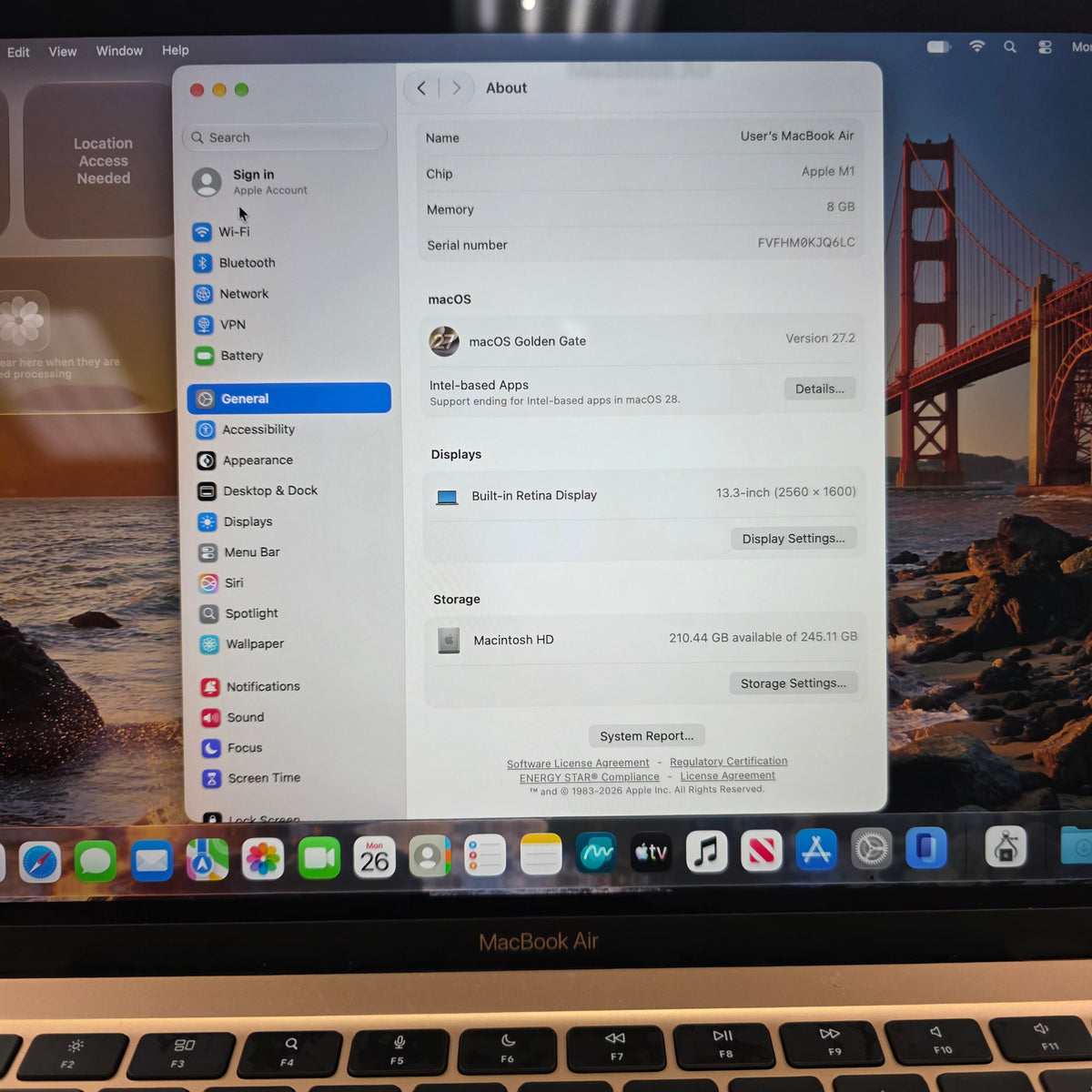Click the Location Access Needed widget

(98, 161)
